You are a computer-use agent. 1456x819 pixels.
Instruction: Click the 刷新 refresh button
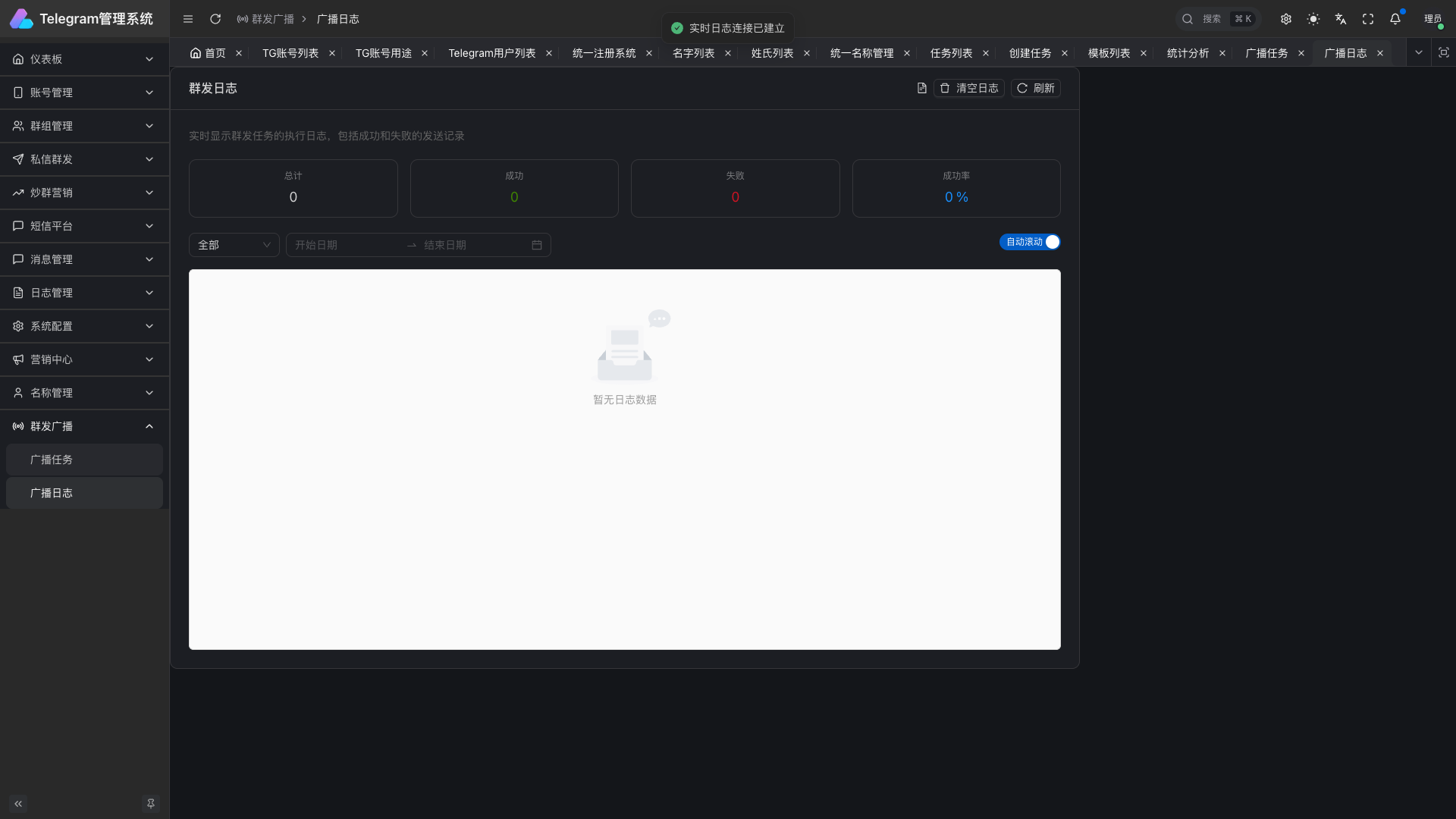(x=1035, y=88)
